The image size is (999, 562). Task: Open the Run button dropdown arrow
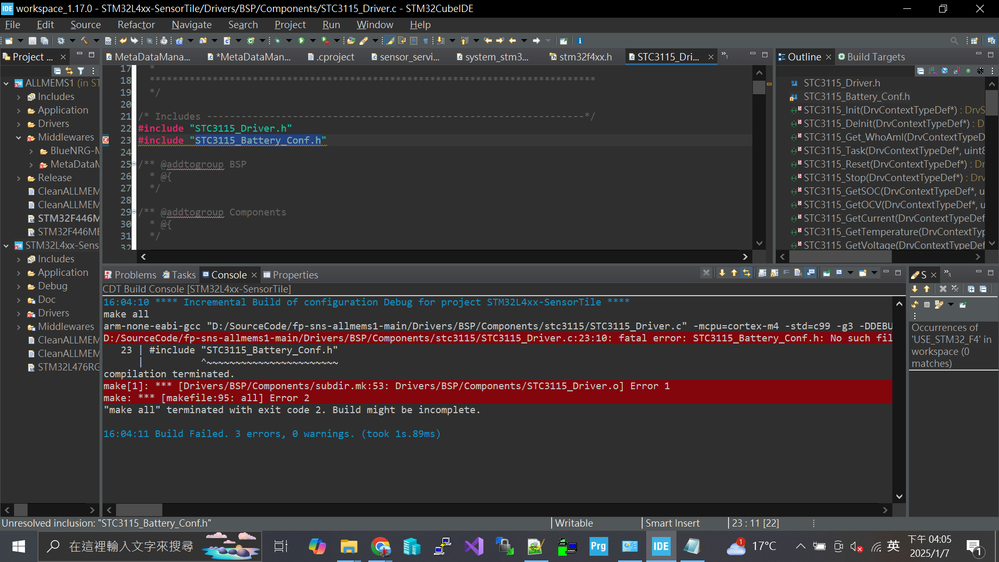pos(312,41)
